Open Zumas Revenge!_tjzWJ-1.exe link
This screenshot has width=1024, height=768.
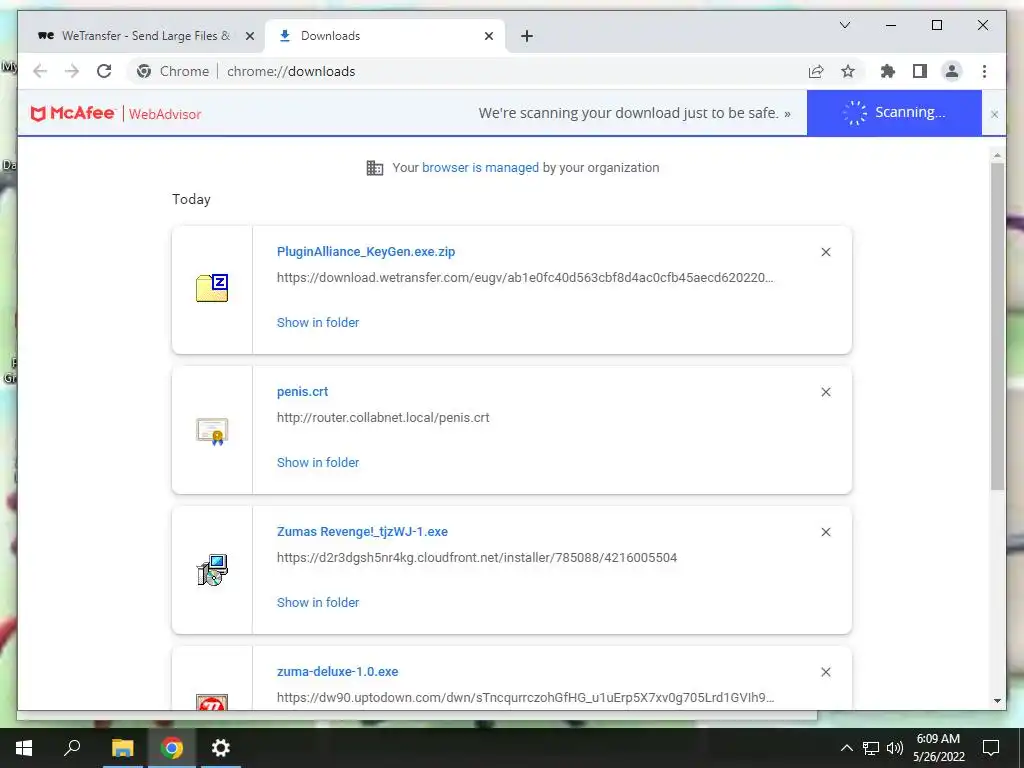click(362, 532)
